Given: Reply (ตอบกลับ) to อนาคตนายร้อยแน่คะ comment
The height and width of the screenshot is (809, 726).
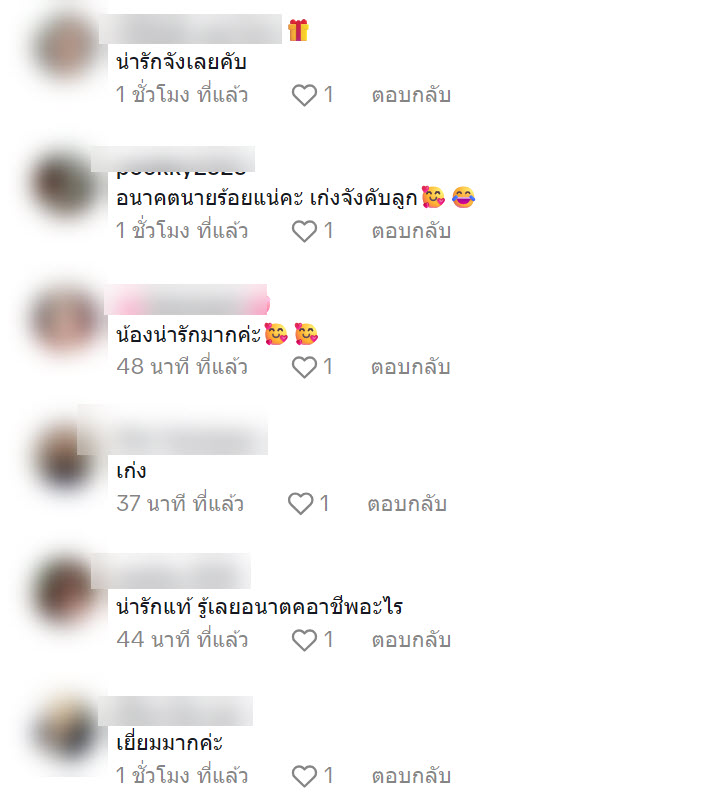Looking at the screenshot, I should pos(411,231).
